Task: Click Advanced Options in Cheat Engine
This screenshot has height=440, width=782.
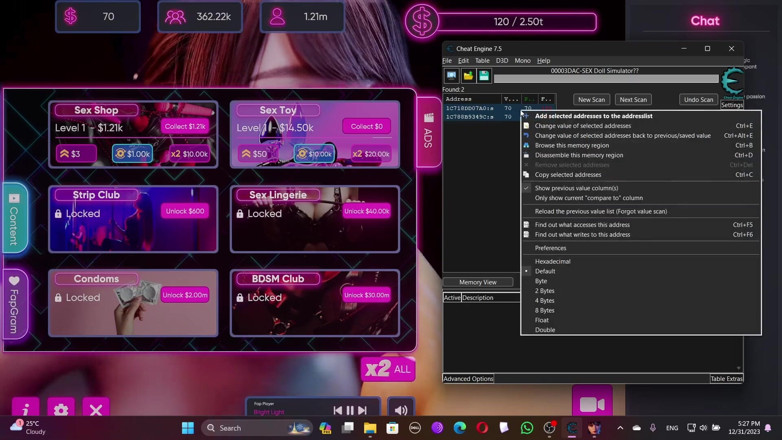Action: coord(468,379)
